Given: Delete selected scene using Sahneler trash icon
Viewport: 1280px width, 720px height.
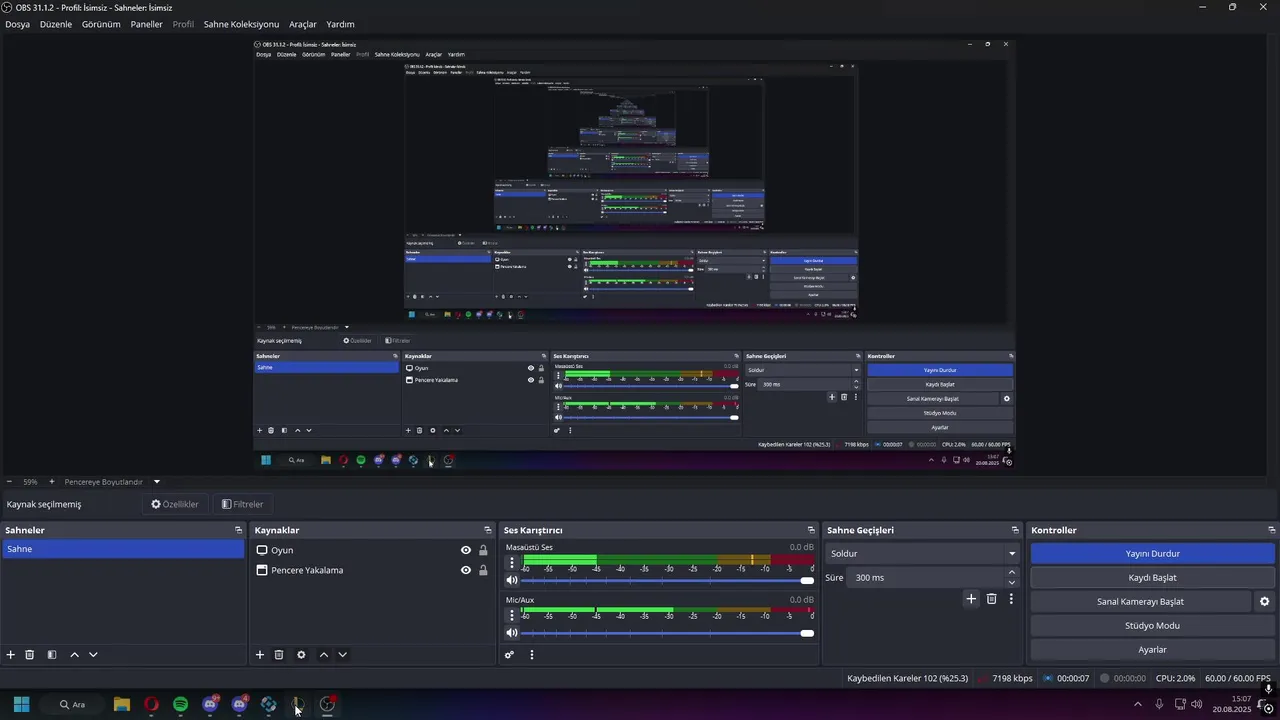Looking at the screenshot, I should coord(30,655).
